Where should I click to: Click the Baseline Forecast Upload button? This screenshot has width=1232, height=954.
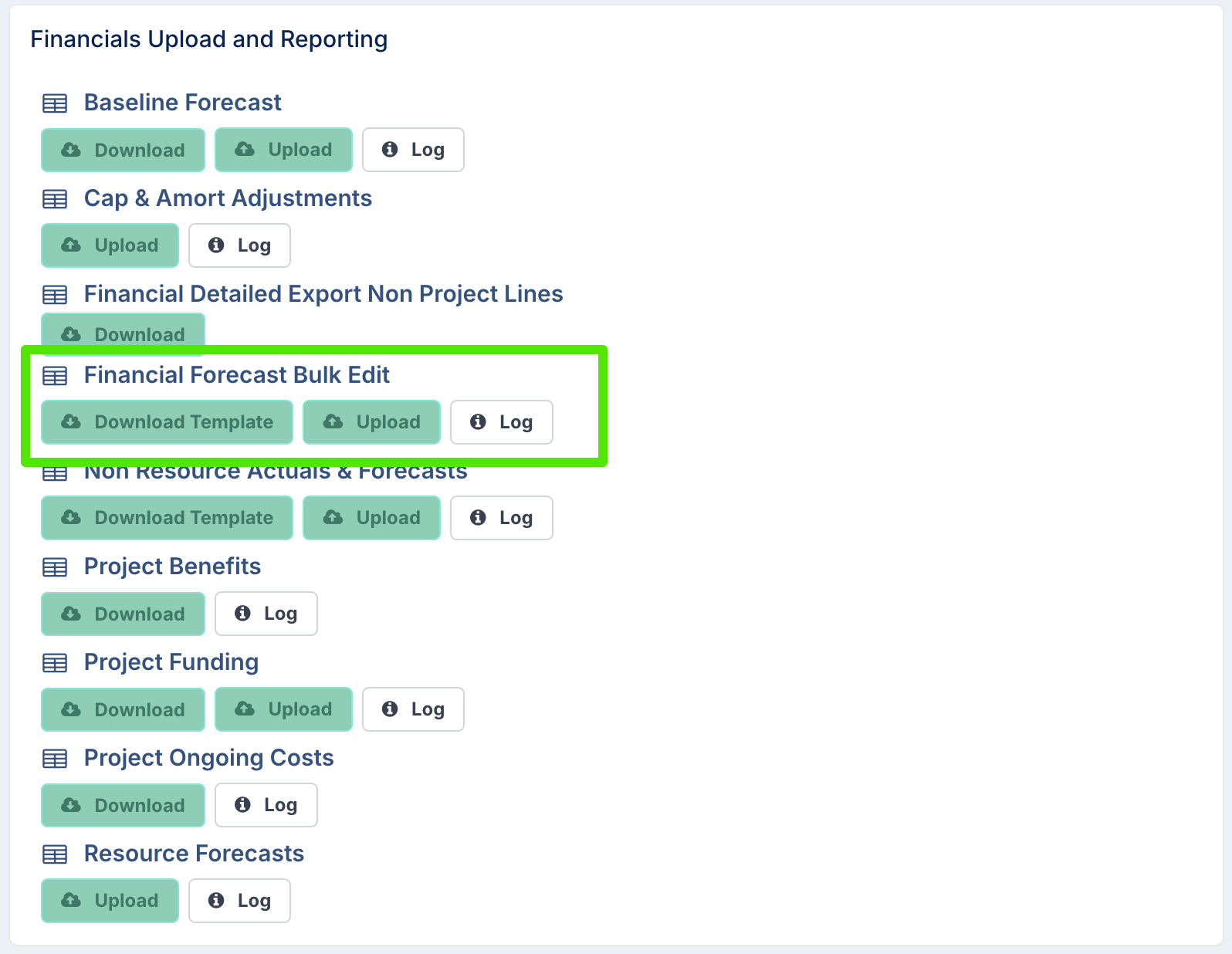(x=283, y=150)
